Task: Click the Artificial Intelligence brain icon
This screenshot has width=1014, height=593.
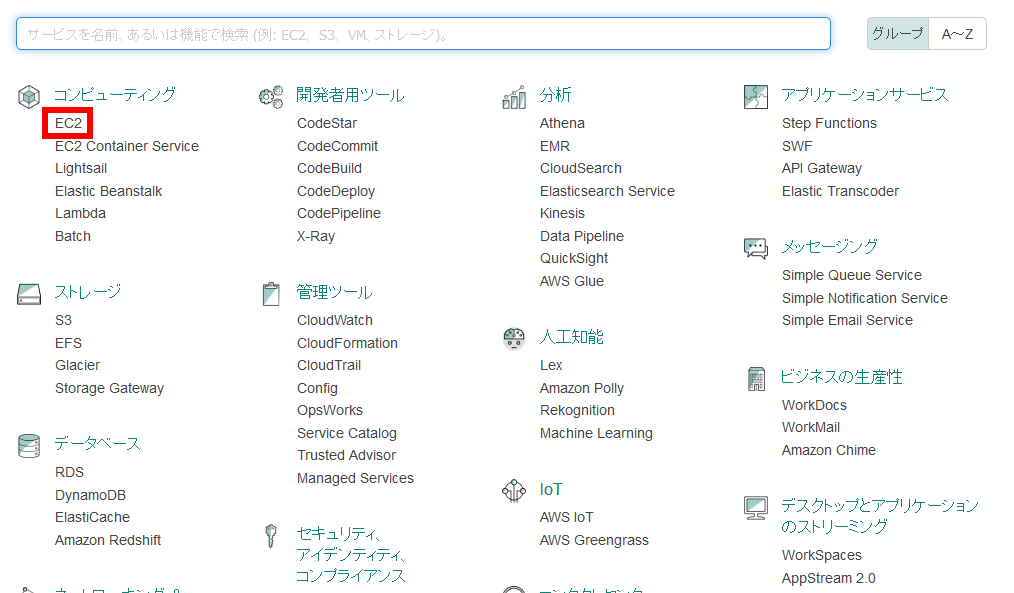Action: coord(514,338)
